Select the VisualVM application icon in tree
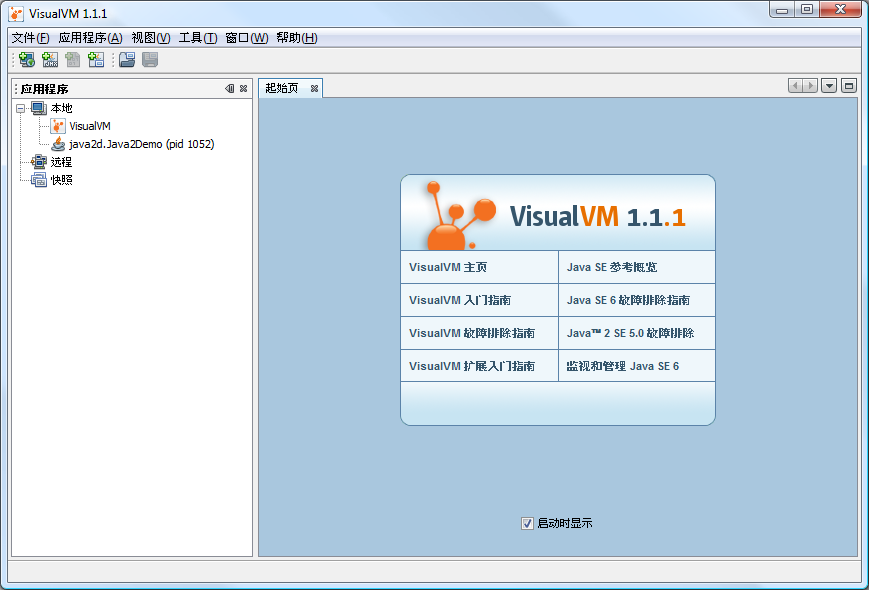 58,126
